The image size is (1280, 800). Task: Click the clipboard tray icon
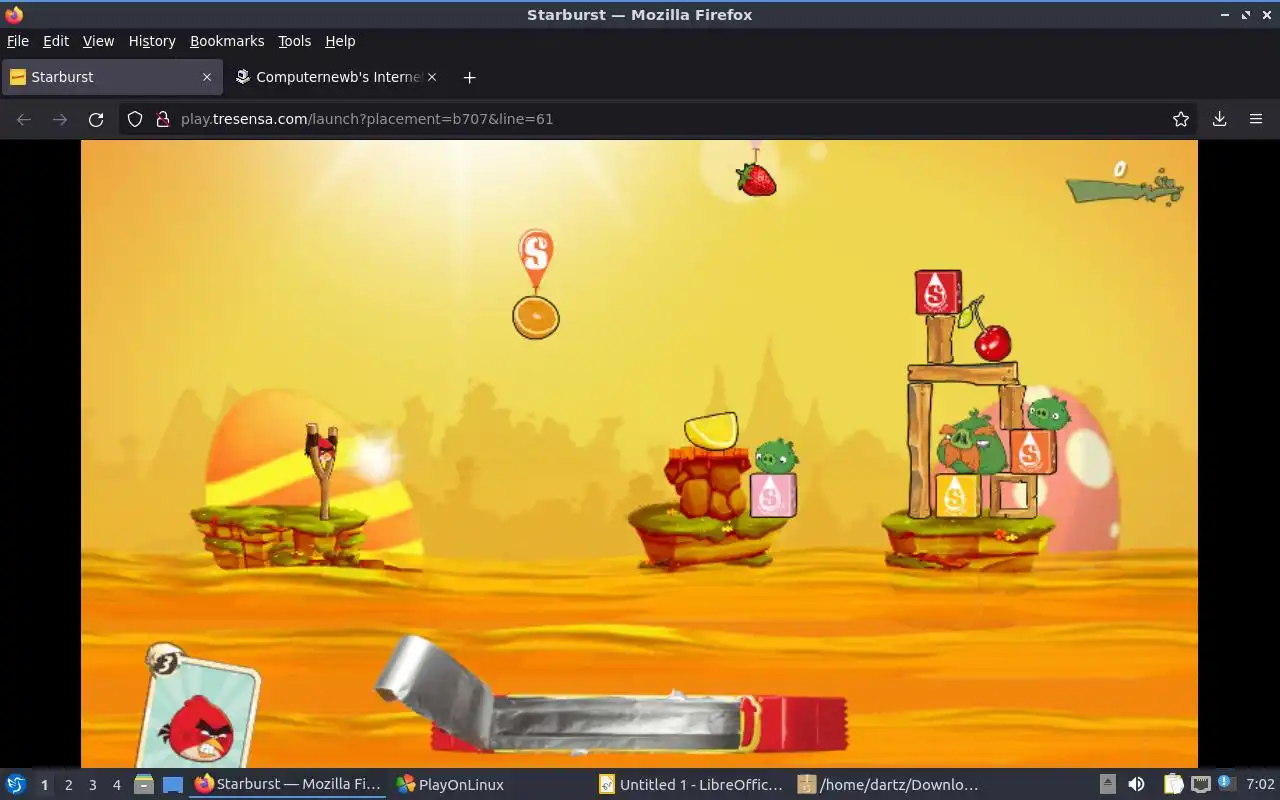point(1173,785)
